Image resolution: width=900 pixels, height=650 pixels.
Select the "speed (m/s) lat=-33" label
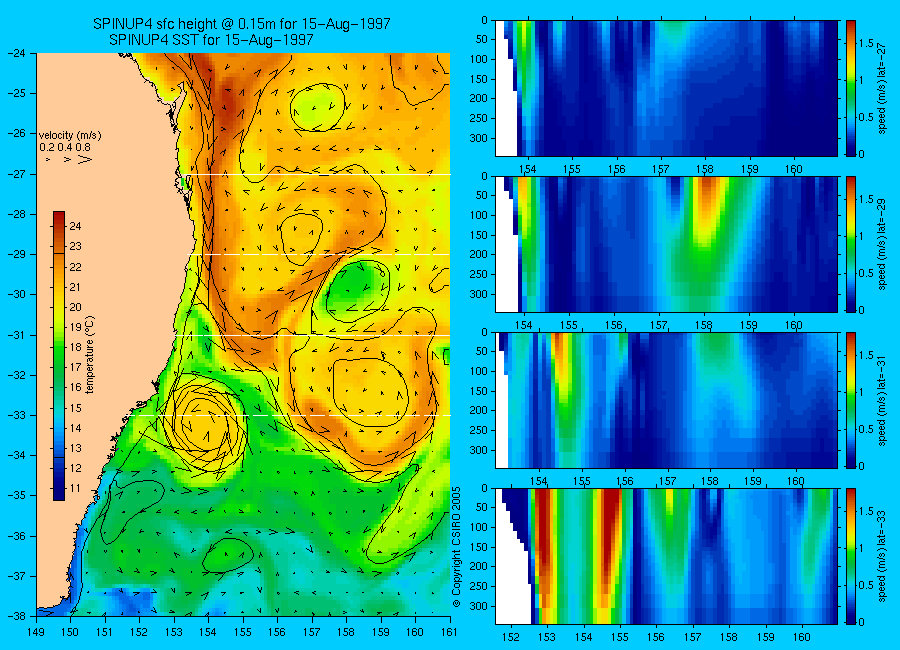(x=883, y=558)
